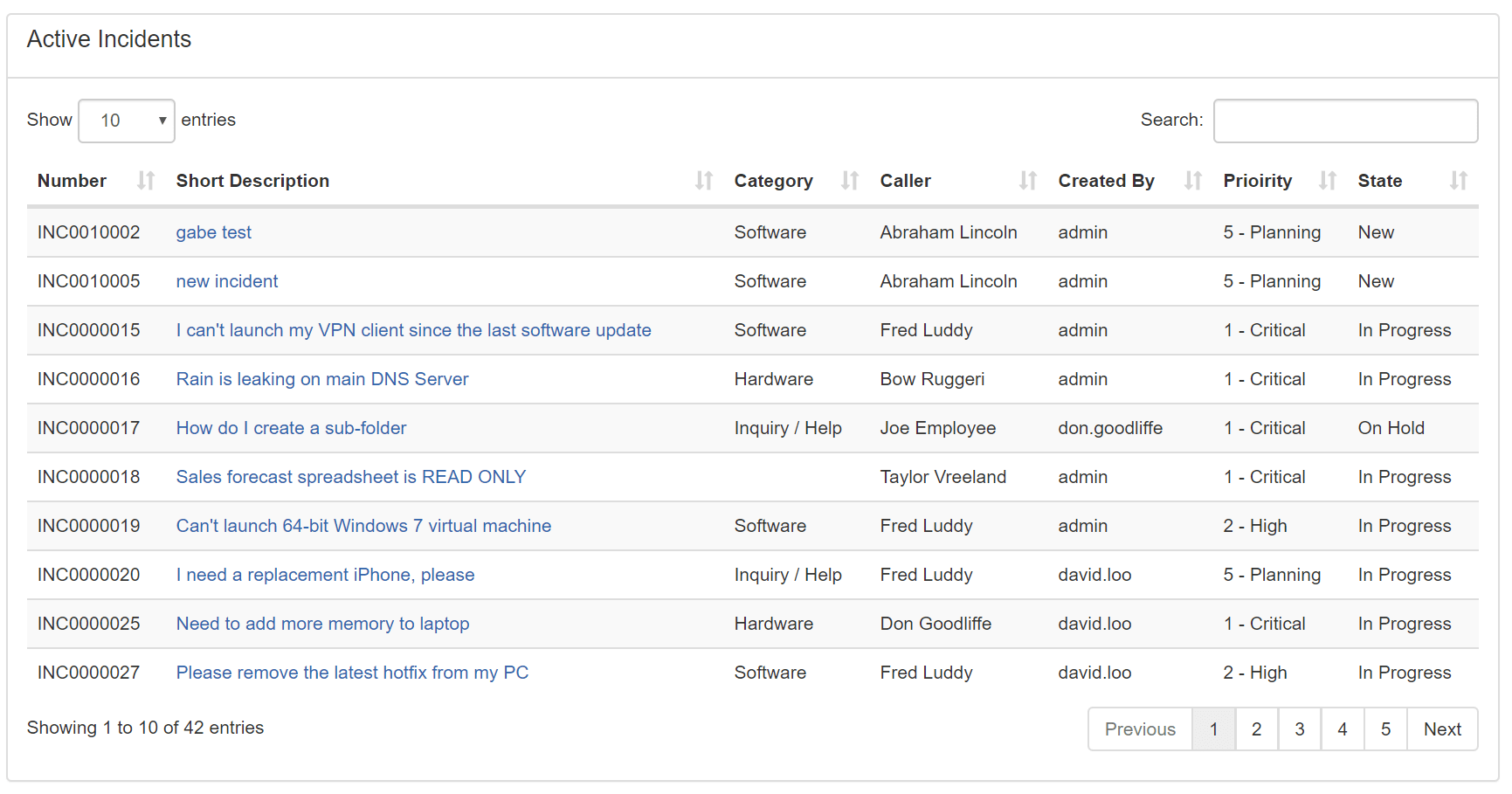The image size is (1512, 794).
Task: Select cell INC0010002
Action: (x=89, y=232)
